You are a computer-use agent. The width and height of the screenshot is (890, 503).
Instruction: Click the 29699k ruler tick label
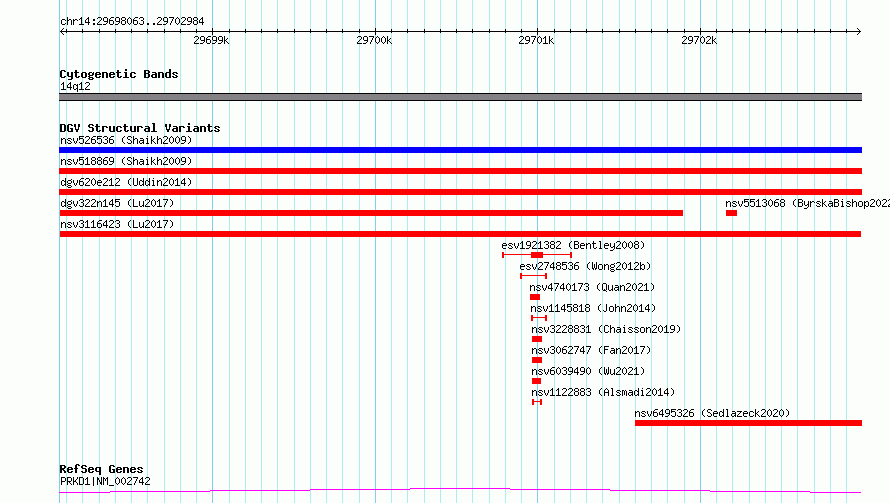coord(211,40)
